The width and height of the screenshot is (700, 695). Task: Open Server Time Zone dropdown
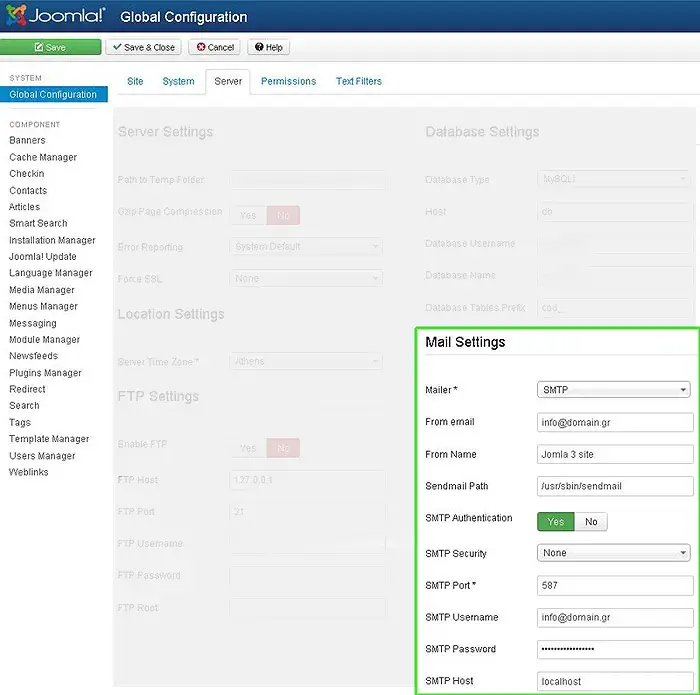[306, 361]
